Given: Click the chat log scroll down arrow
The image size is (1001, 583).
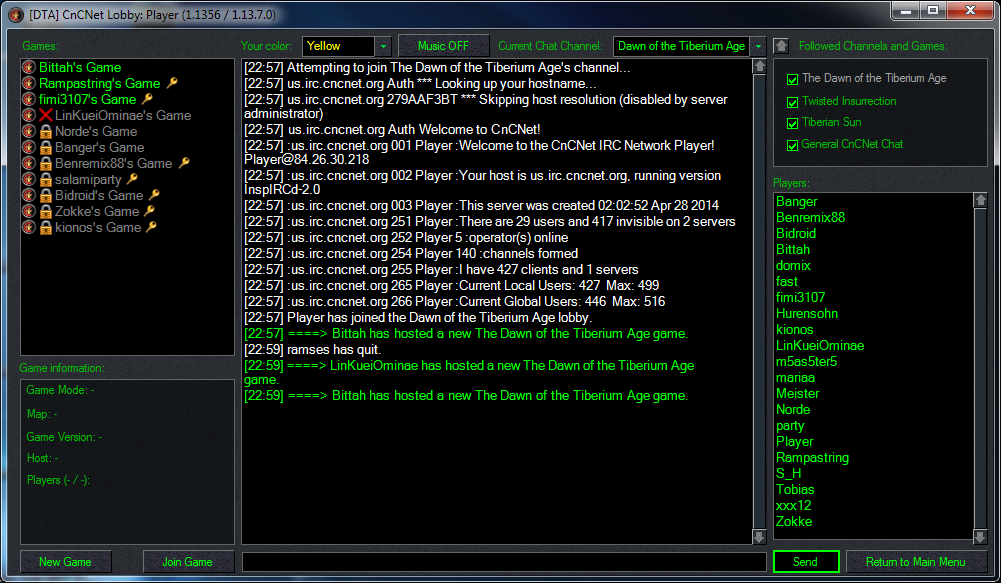Looking at the screenshot, I should pos(759,536).
